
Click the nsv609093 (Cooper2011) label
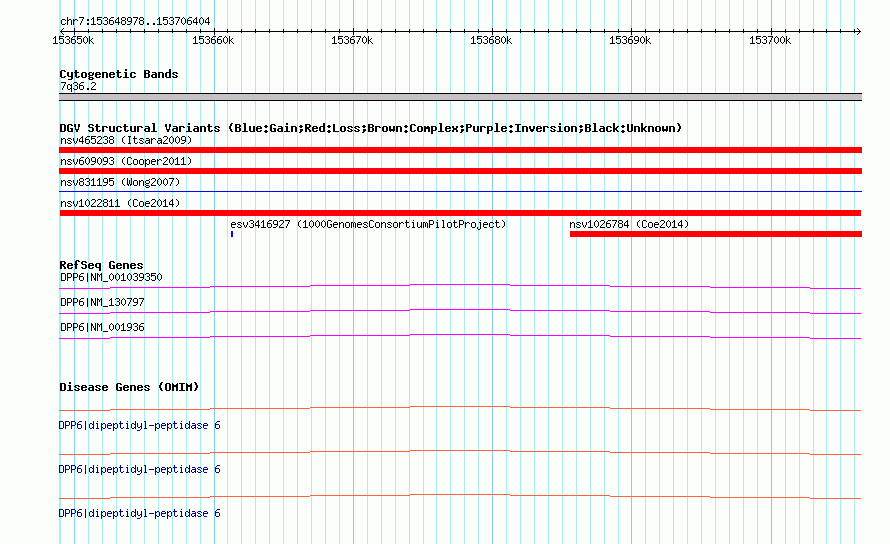126,161
